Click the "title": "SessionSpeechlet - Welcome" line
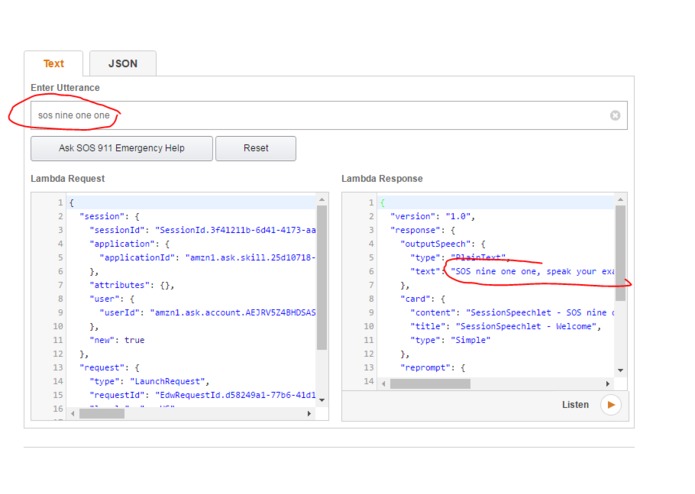This screenshot has width=695, height=494. pyautogui.click(x=505, y=326)
